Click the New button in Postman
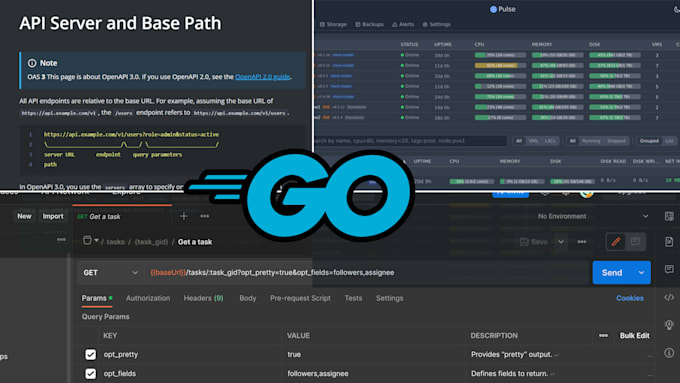The image size is (680, 383). point(24,216)
